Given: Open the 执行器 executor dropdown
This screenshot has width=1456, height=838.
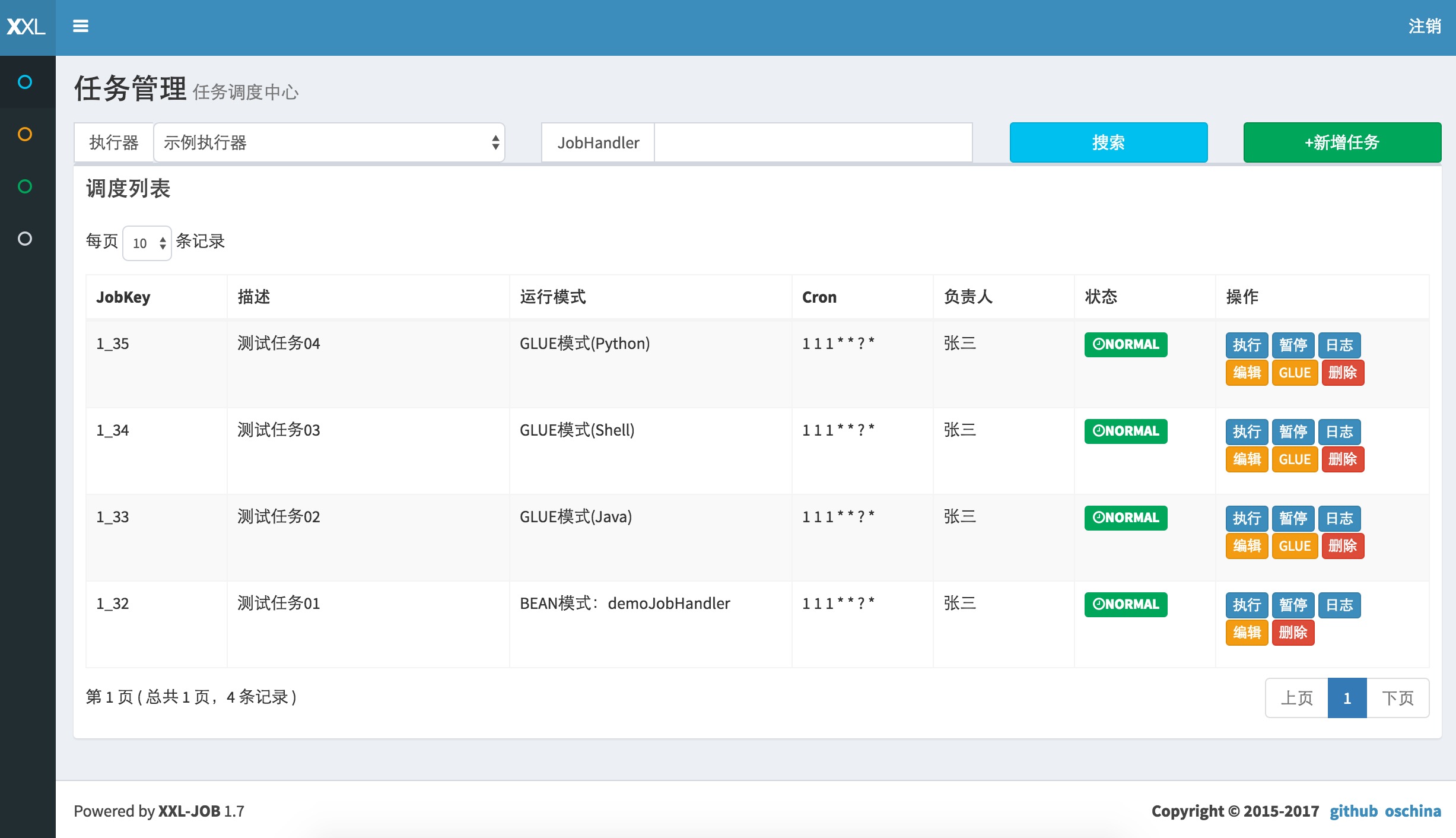Looking at the screenshot, I should 329,142.
